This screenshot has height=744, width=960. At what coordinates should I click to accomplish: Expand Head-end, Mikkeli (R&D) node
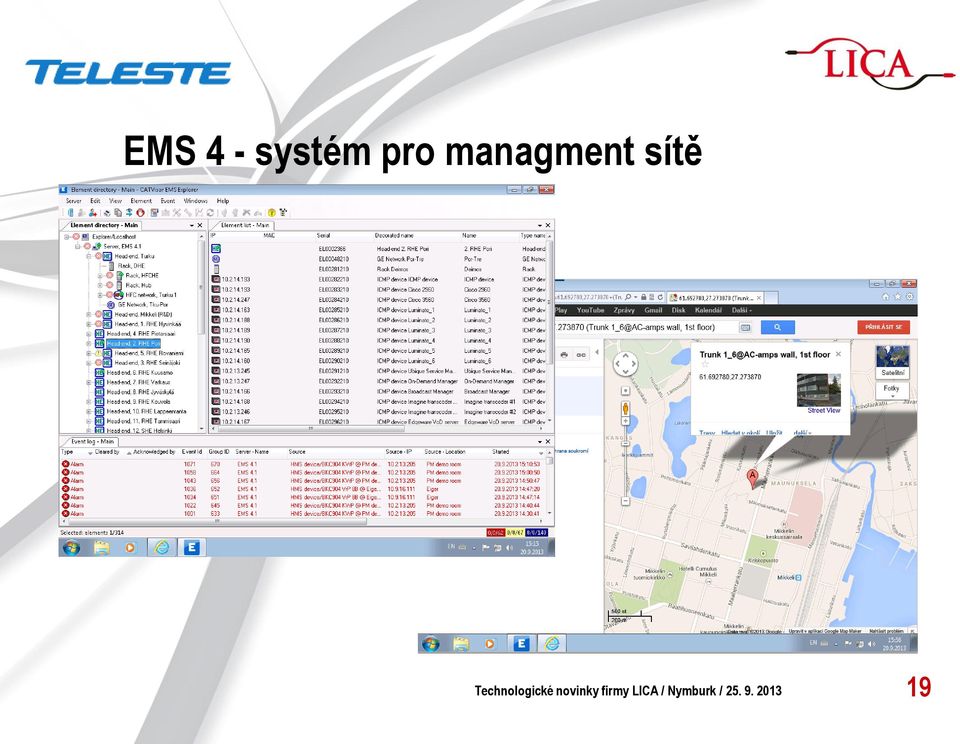[89, 314]
